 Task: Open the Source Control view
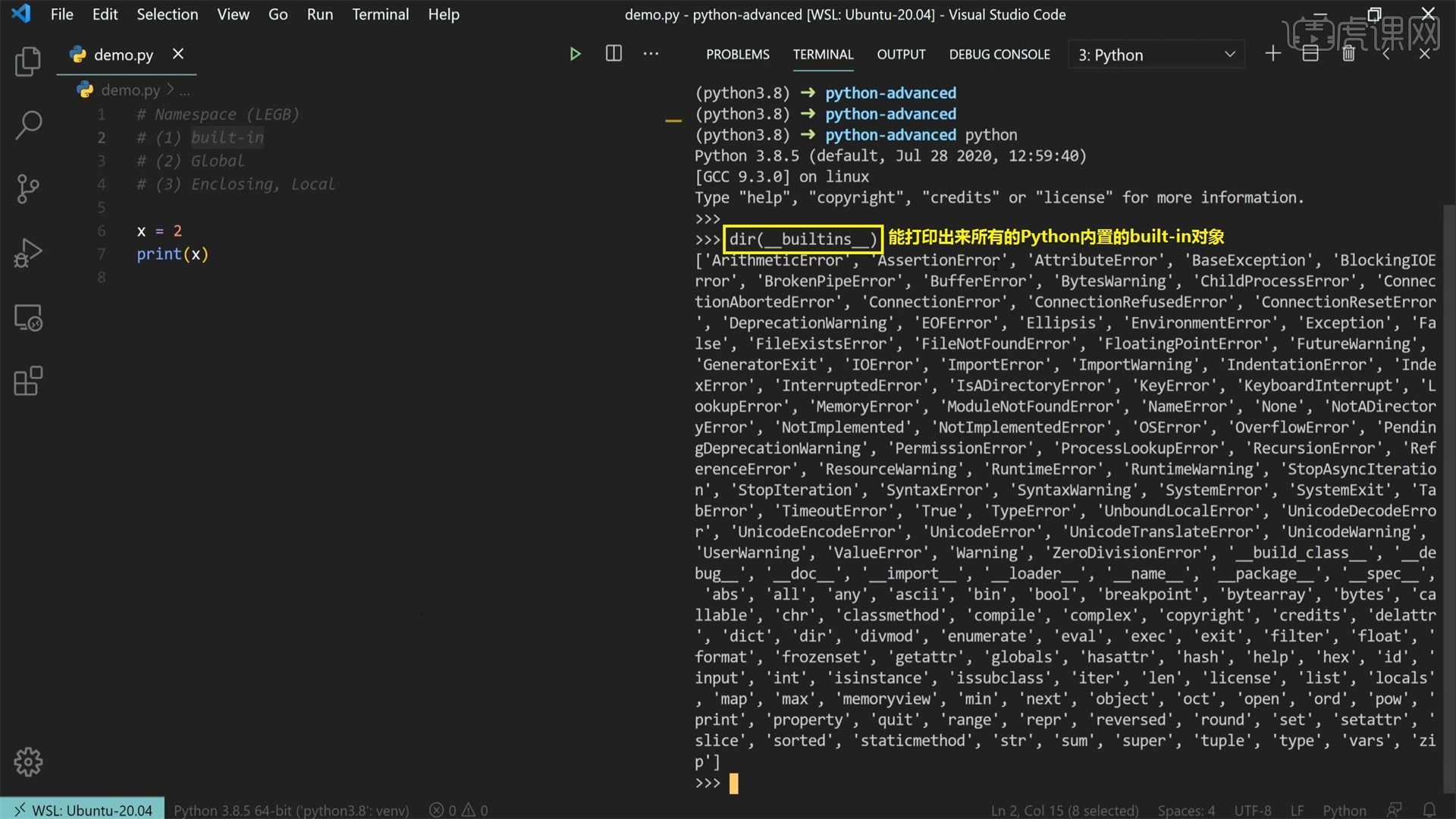pos(28,189)
